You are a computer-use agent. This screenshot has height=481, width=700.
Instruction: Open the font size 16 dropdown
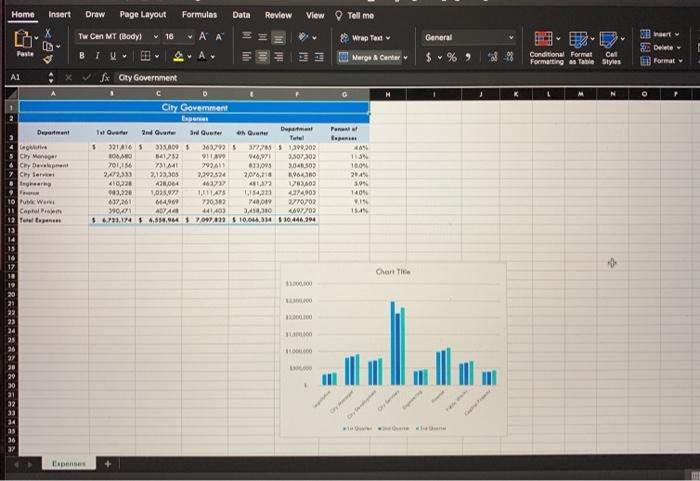pyautogui.click(x=190, y=37)
